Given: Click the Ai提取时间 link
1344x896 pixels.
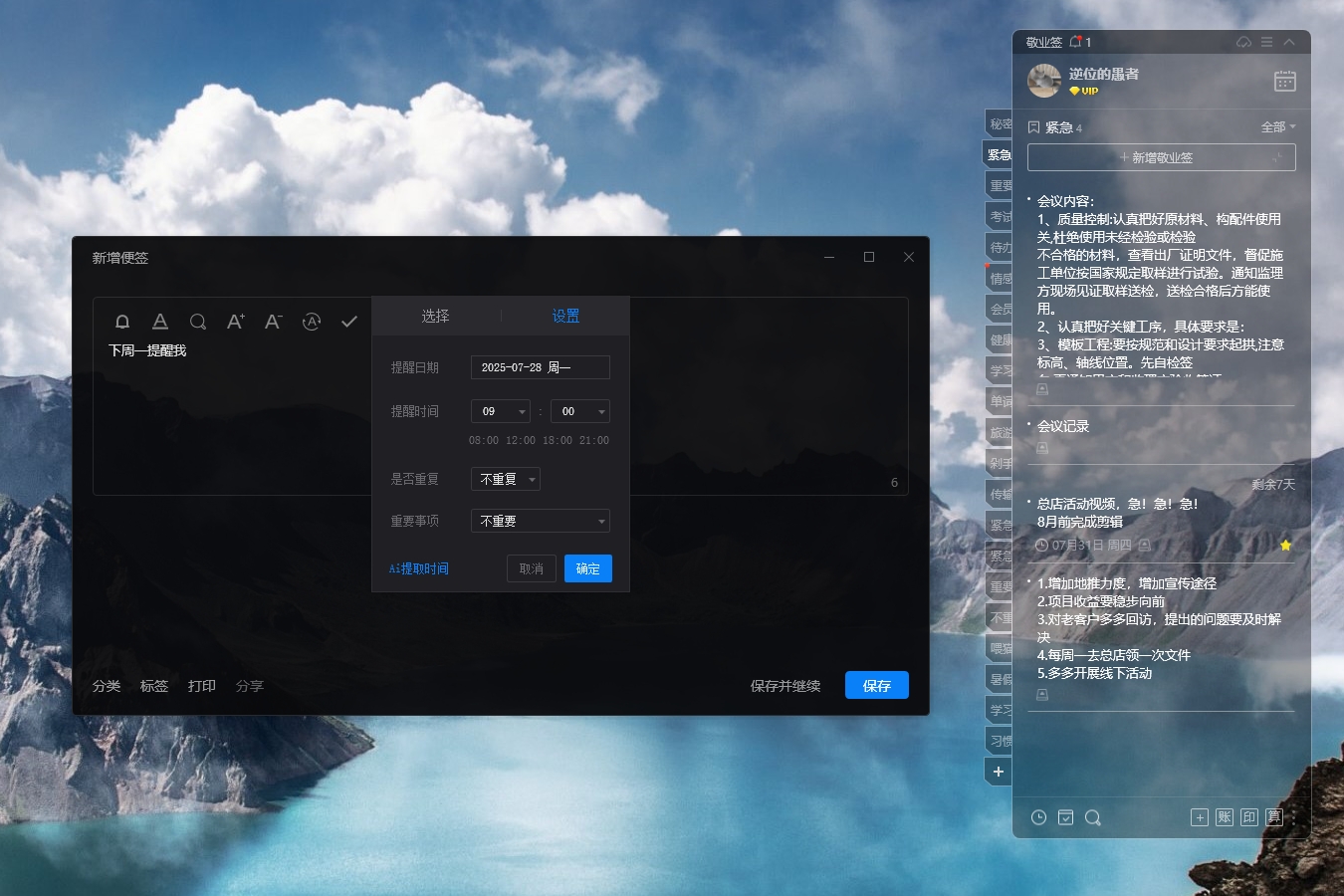Looking at the screenshot, I should coord(419,568).
